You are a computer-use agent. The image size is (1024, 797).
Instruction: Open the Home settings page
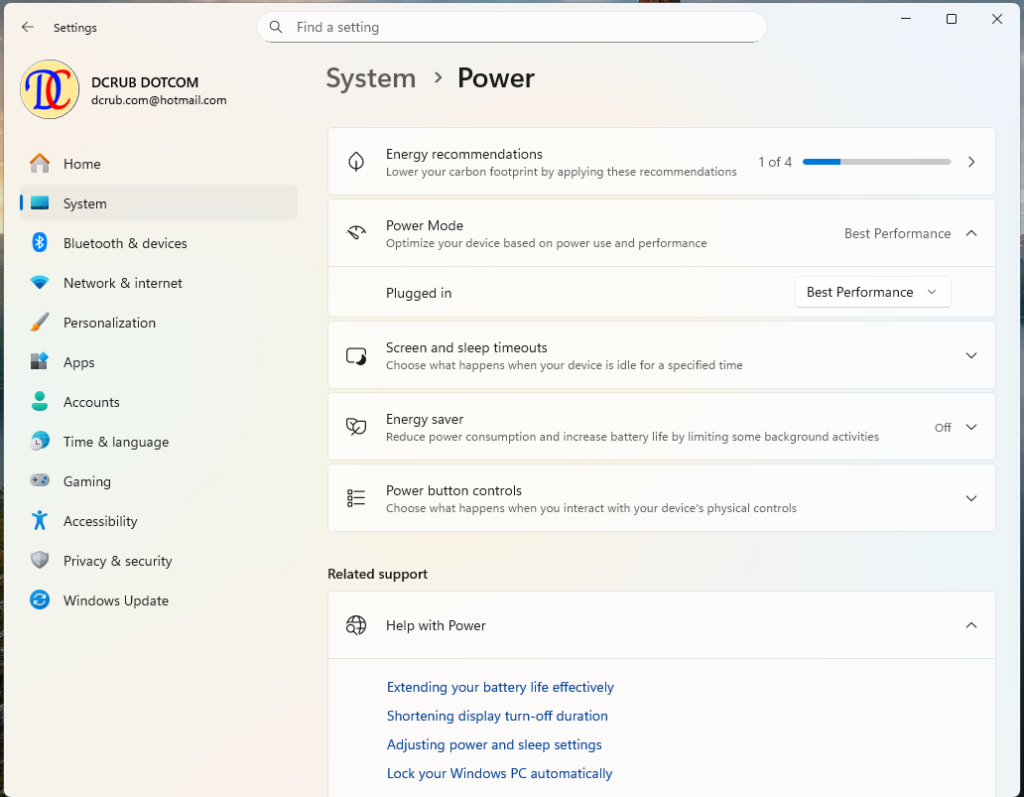pyautogui.click(x=159, y=163)
